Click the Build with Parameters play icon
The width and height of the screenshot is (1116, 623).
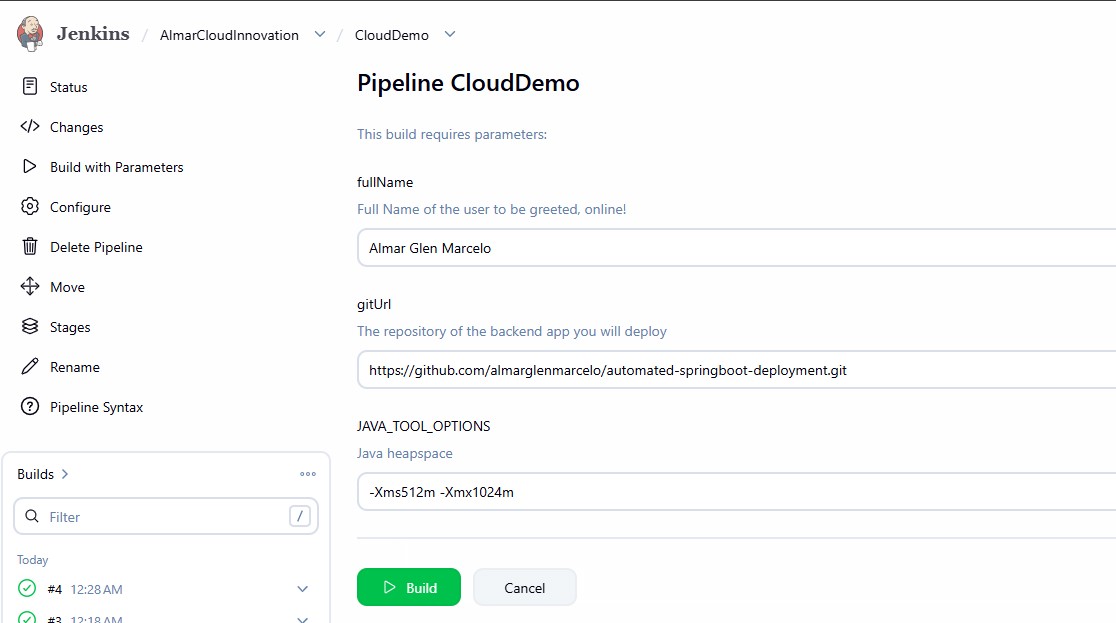31,167
